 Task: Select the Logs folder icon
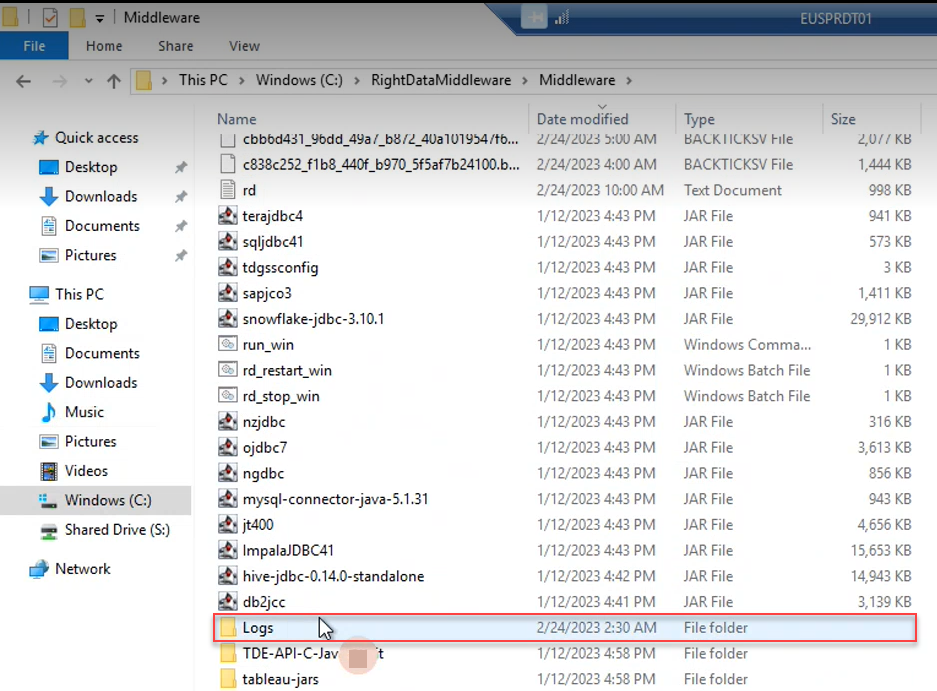tap(228, 627)
